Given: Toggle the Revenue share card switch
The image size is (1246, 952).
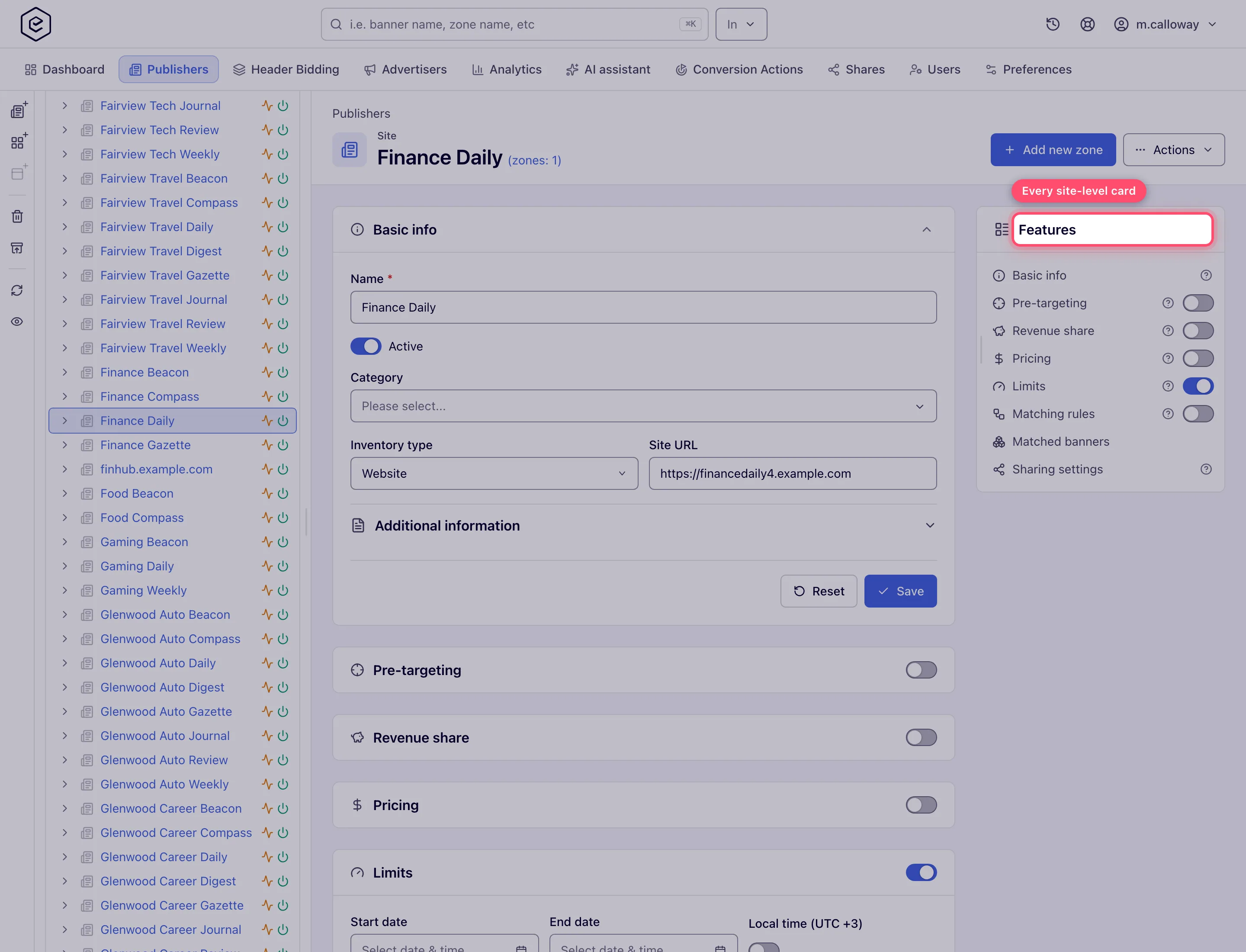Looking at the screenshot, I should click(x=921, y=738).
